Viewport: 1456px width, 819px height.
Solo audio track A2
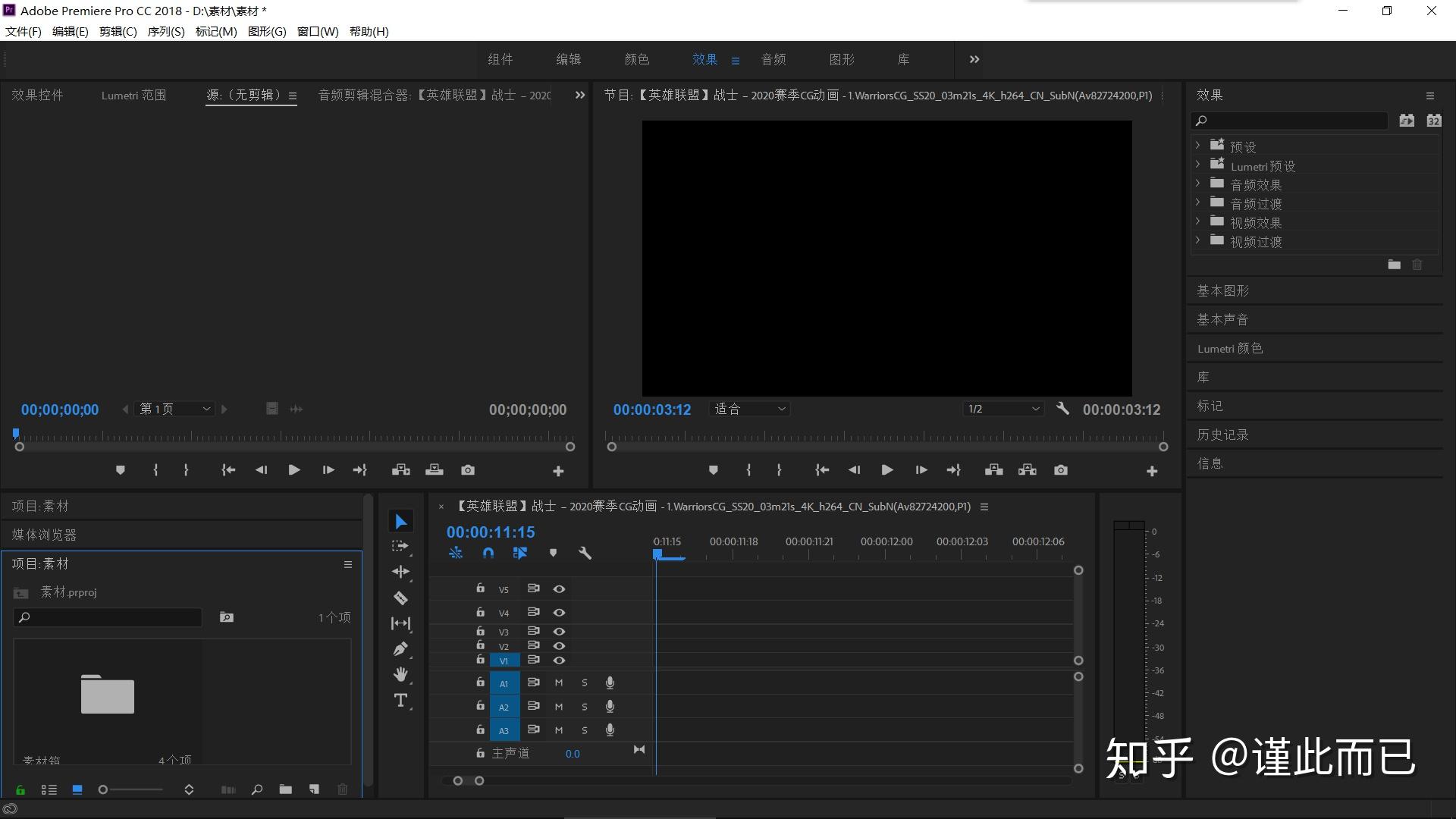click(x=584, y=707)
